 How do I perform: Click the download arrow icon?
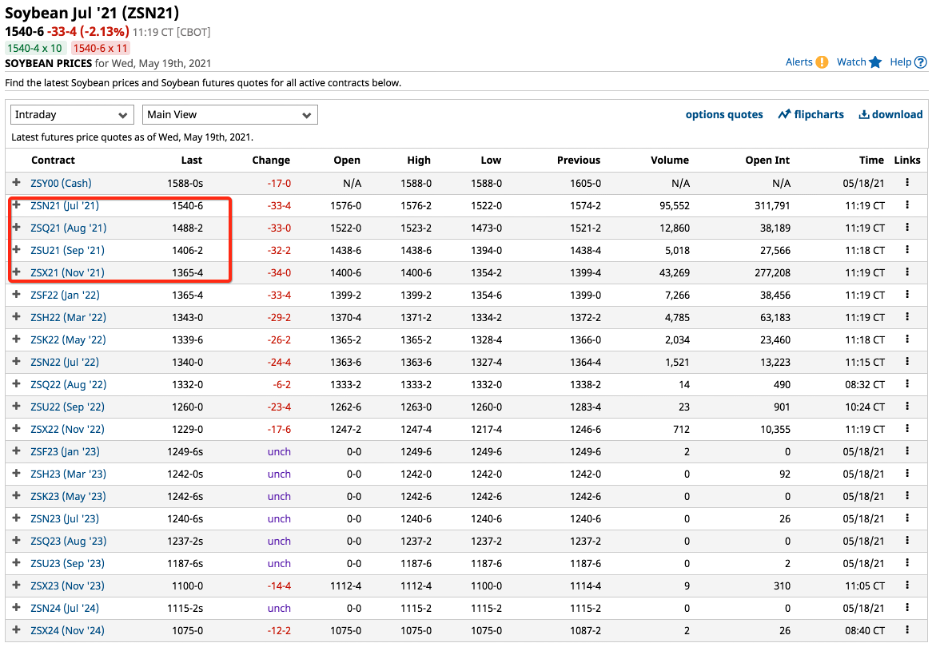[x=863, y=114]
